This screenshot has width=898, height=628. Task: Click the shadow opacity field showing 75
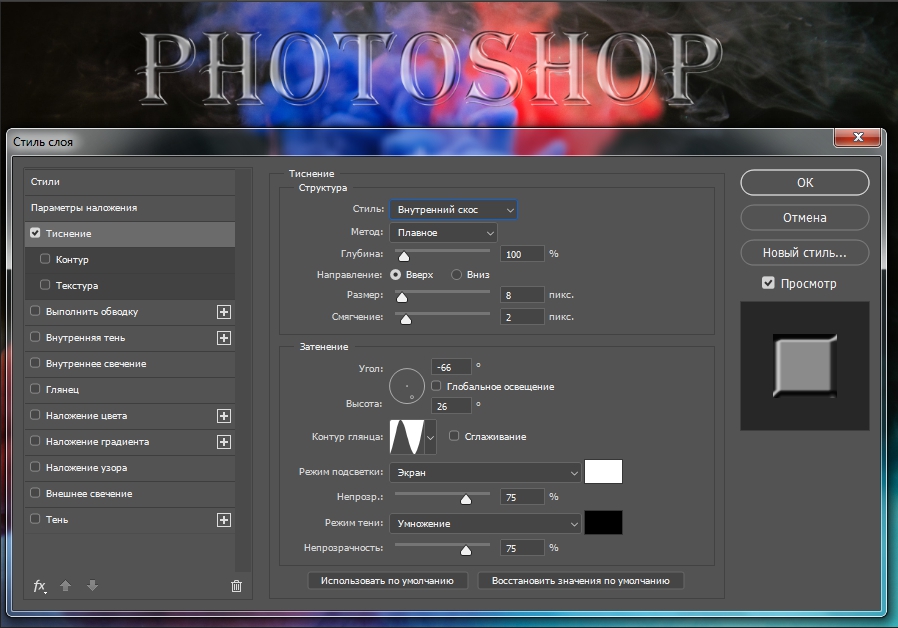point(522,548)
